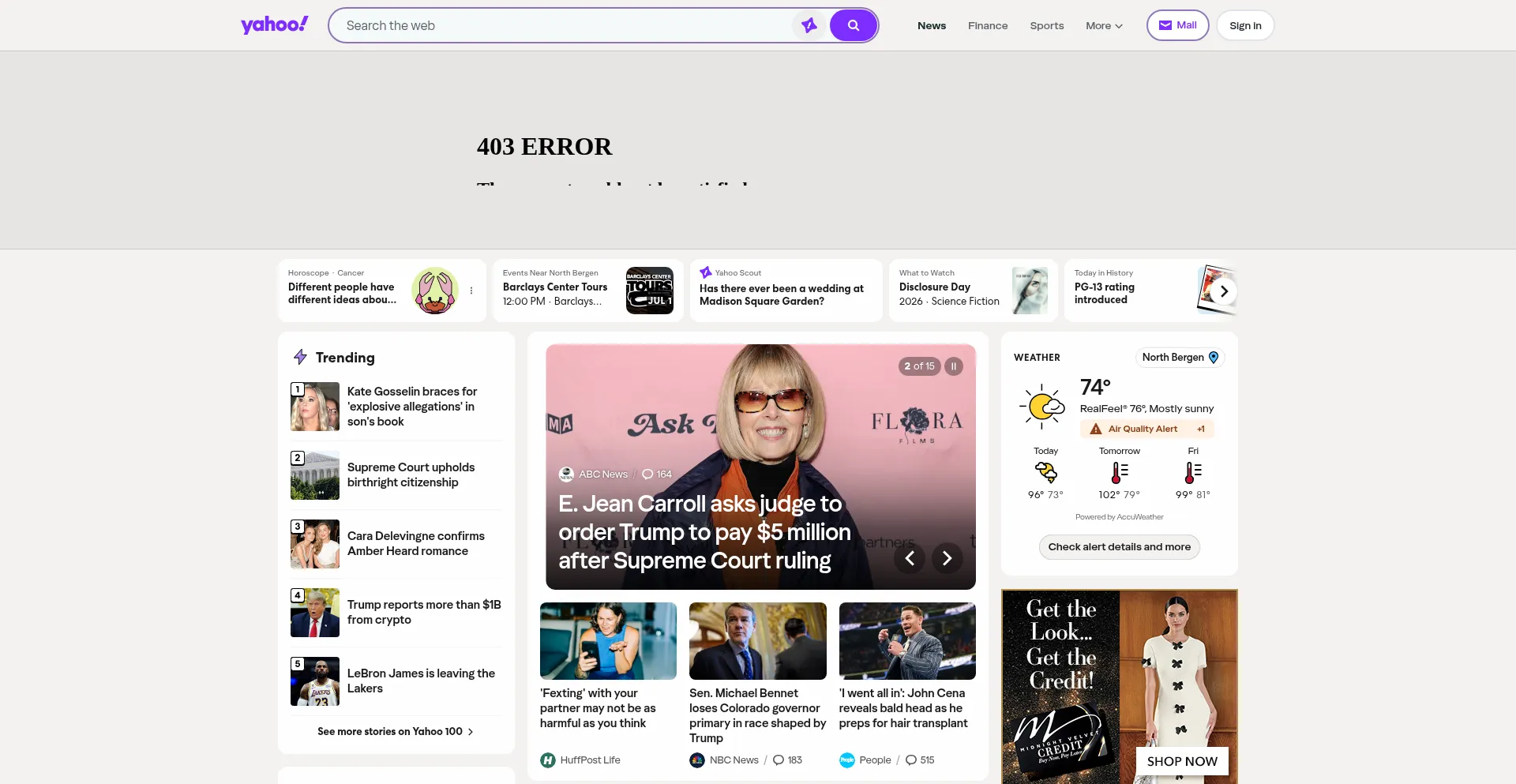1516x784 pixels.
Task: Change weather location from North Bergen
Action: click(1180, 358)
